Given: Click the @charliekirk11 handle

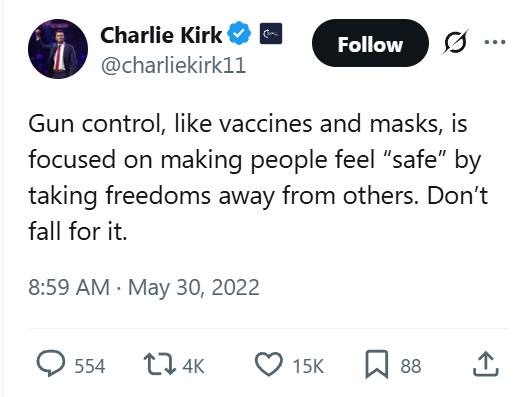Looking at the screenshot, I should (x=173, y=65).
